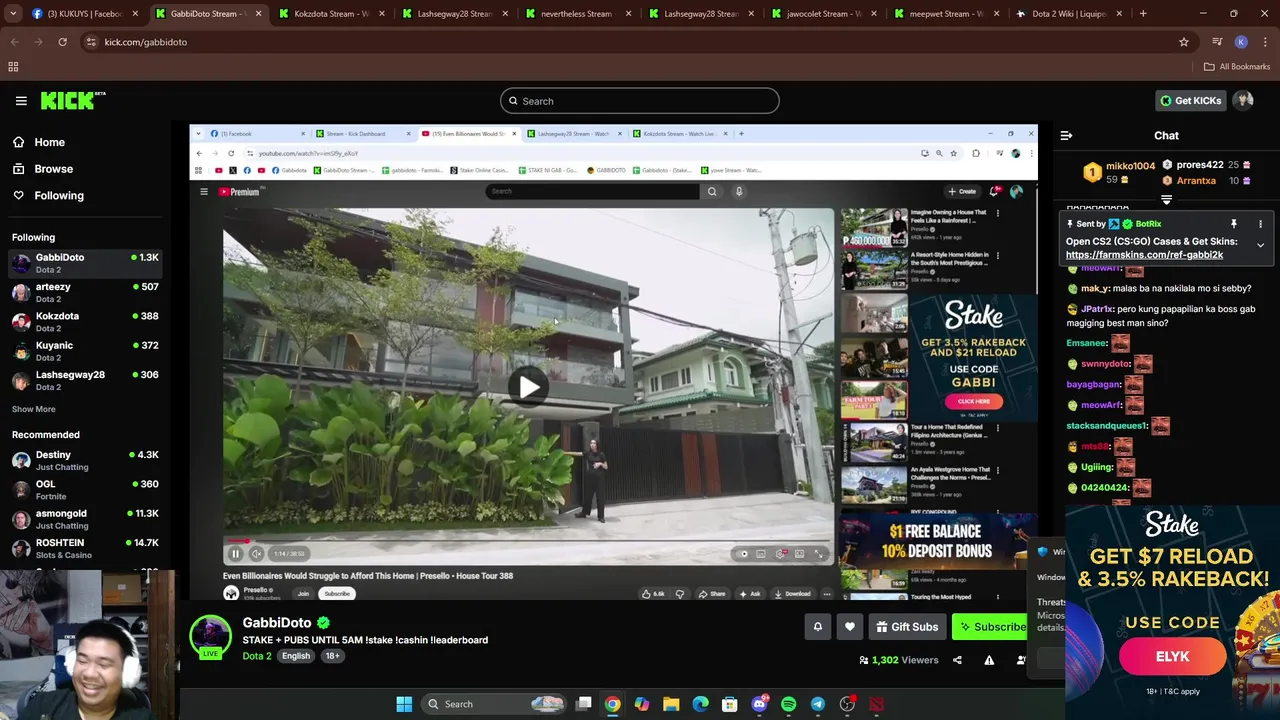
Task: Report the stream with the warning triangle icon
Action: [989, 660]
